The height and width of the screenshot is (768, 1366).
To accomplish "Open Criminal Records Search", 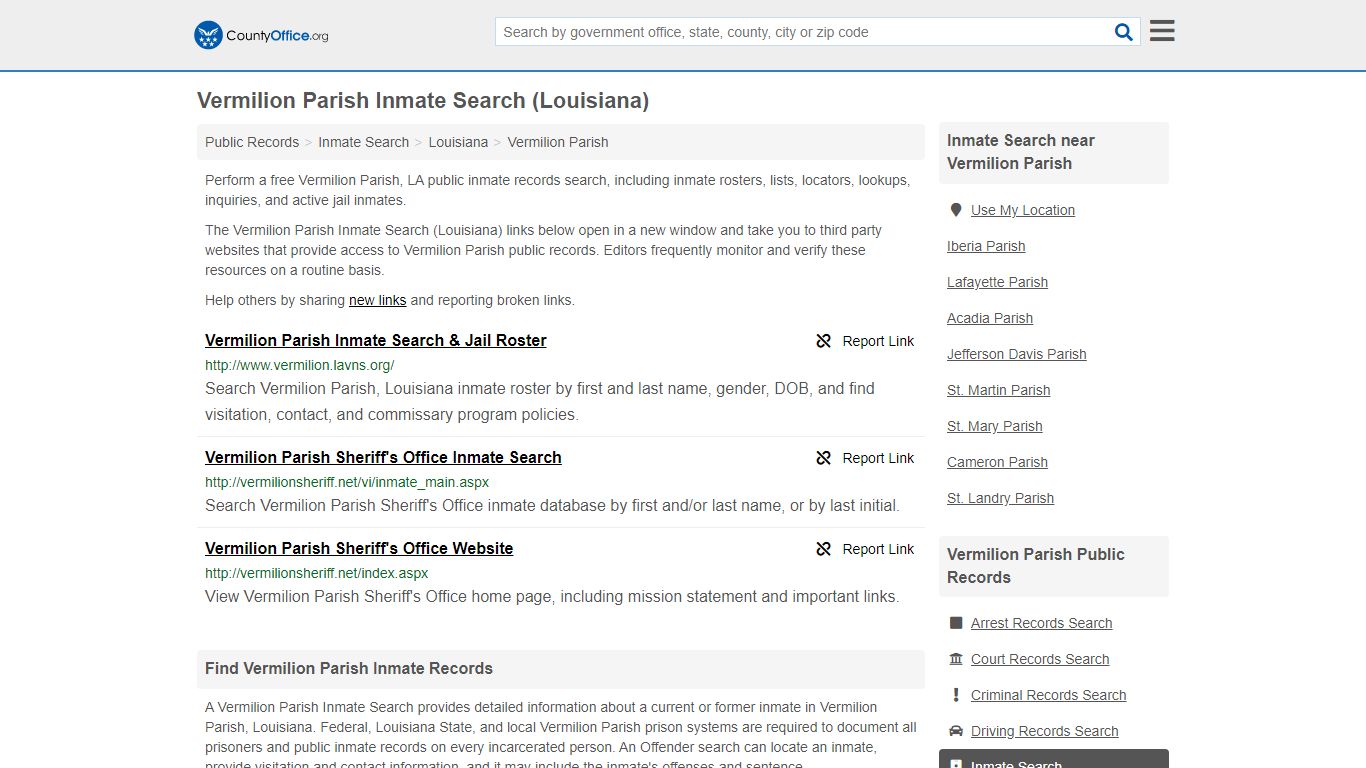I will coord(1049,695).
